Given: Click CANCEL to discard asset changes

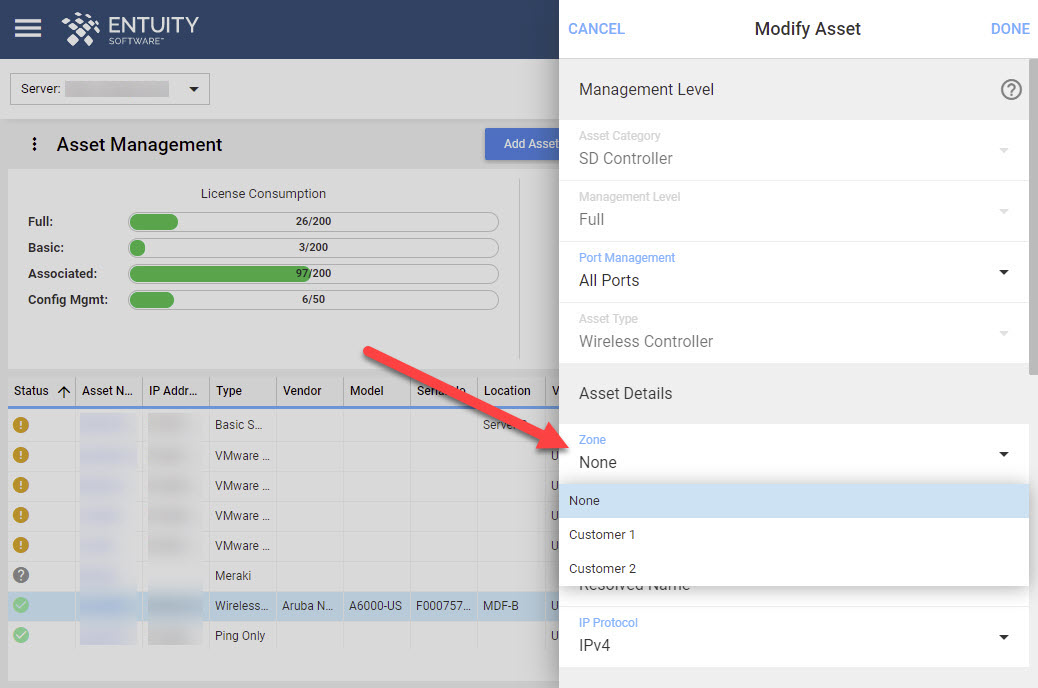Looking at the screenshot, I should click(596, 29).
